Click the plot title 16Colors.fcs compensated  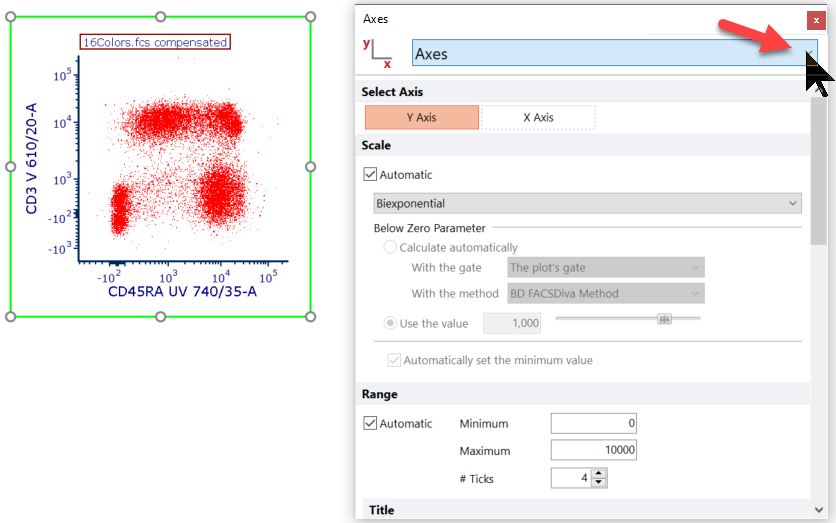[155, 42]
